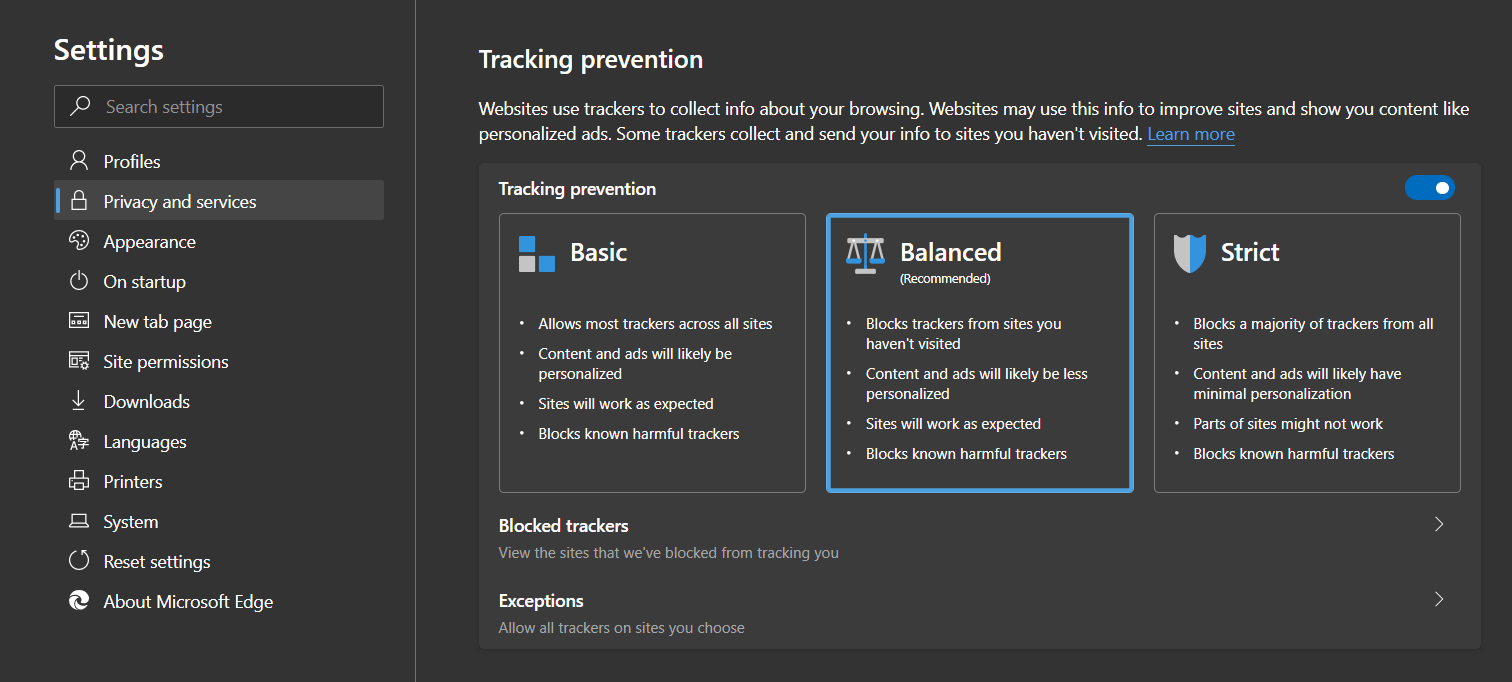
Task: Click the Profiles person icon in sidebar
Action: click(x=78, y=161)
